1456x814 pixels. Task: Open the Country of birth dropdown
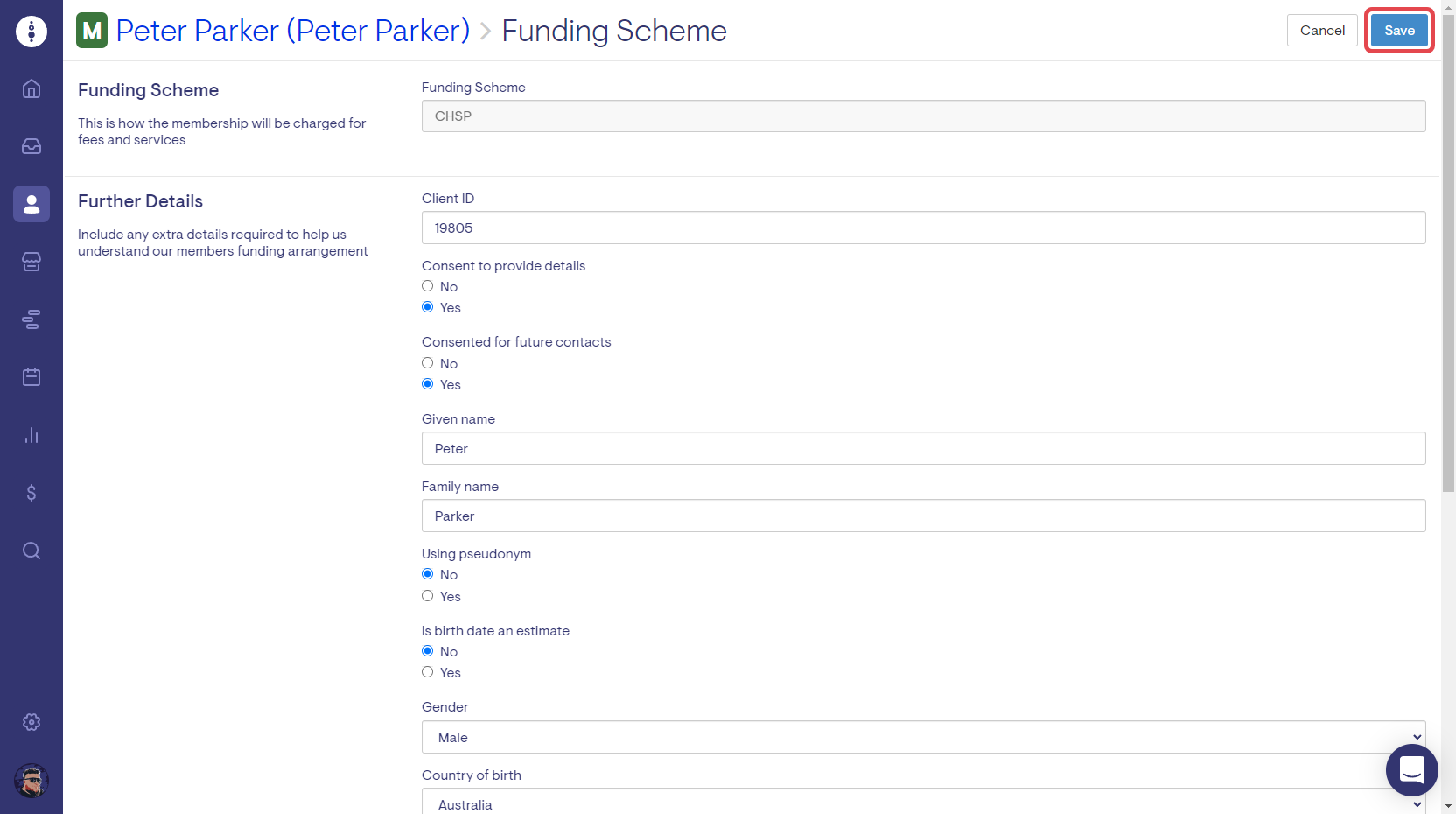(x=923, y=803)
